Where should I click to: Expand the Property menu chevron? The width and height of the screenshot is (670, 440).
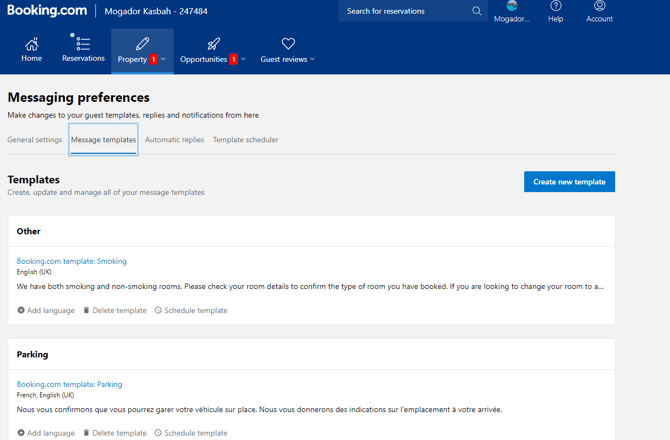tap(163, 59)
